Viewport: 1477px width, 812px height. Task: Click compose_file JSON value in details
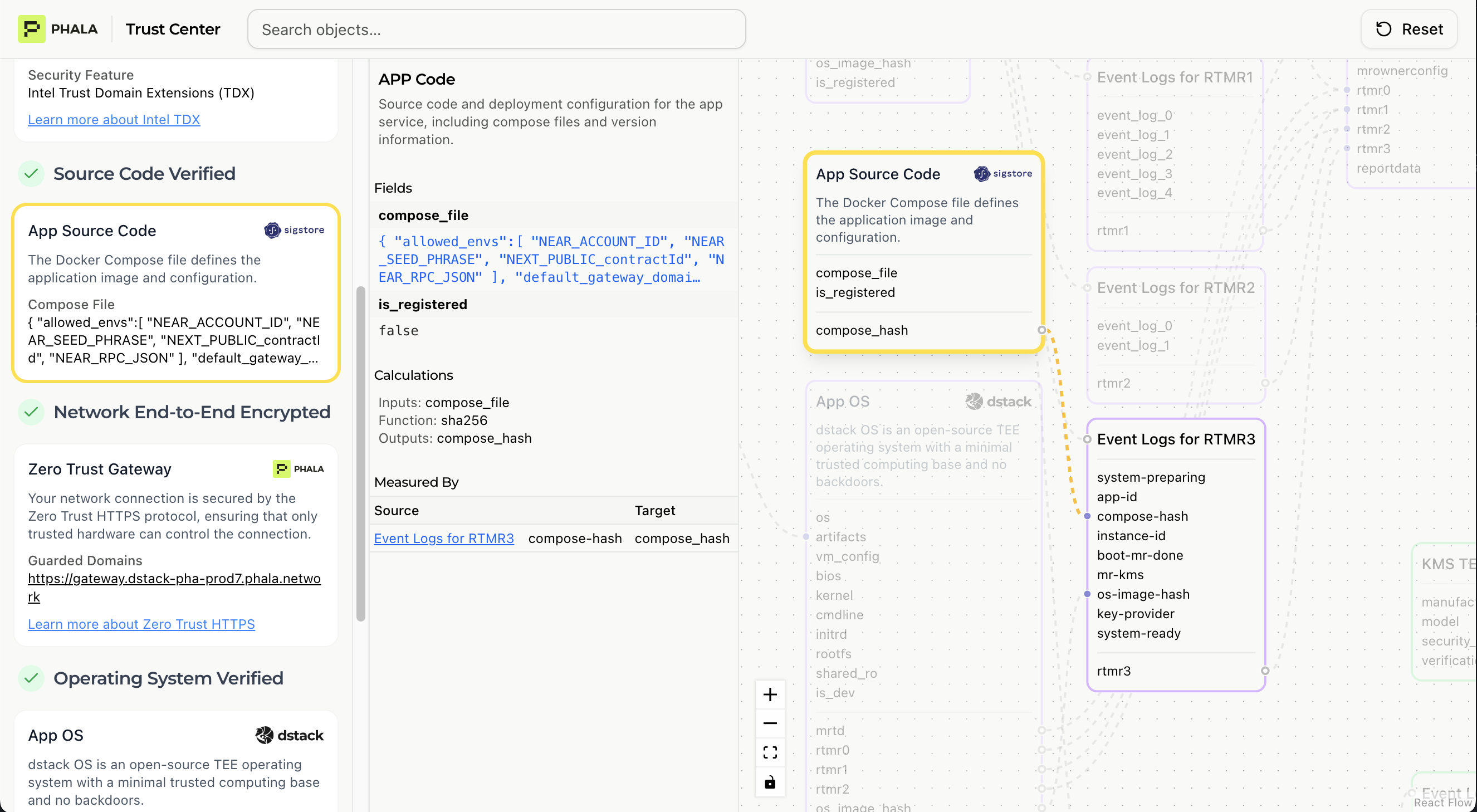pos(550,259)
